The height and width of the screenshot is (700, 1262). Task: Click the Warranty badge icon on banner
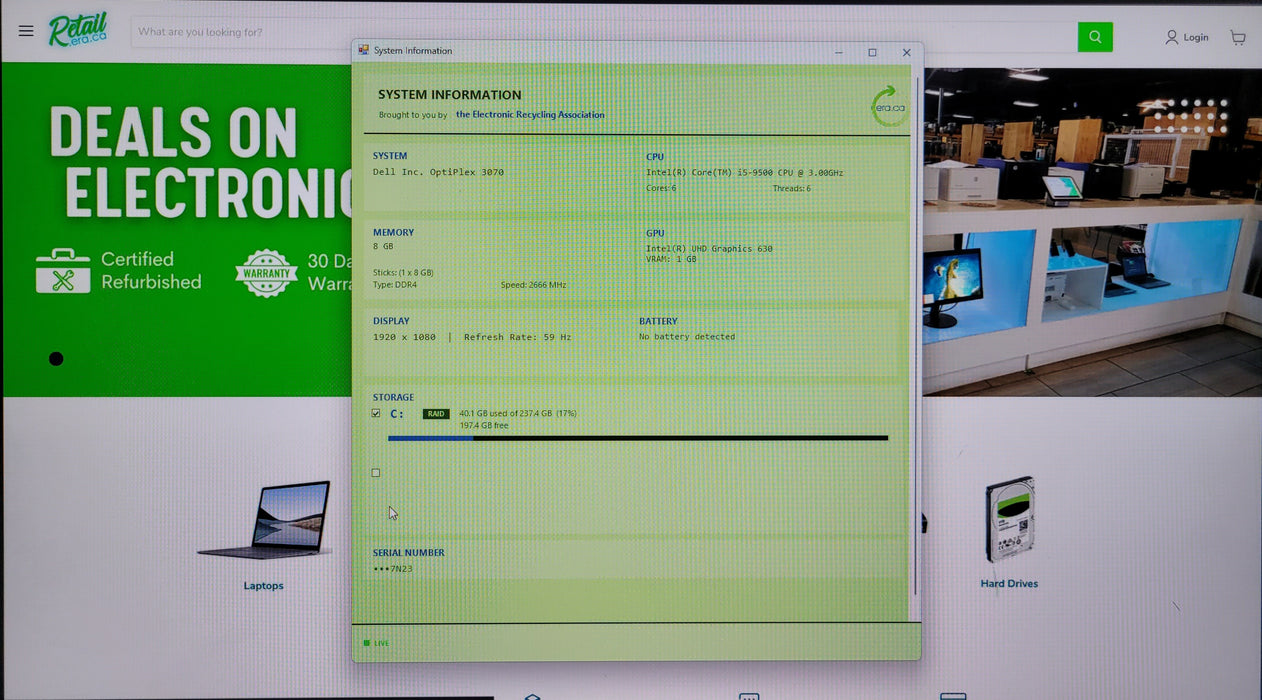tap(266, 273)
